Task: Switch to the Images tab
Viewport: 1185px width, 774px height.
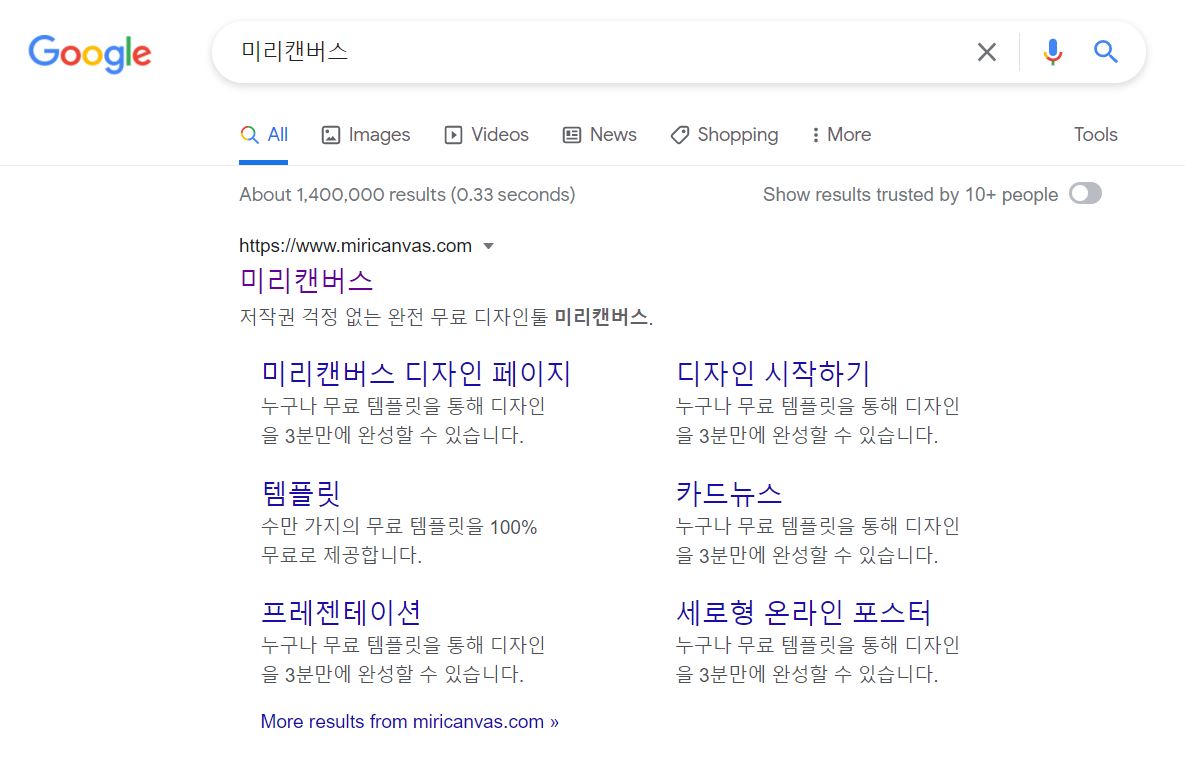Action: point(366,135)
